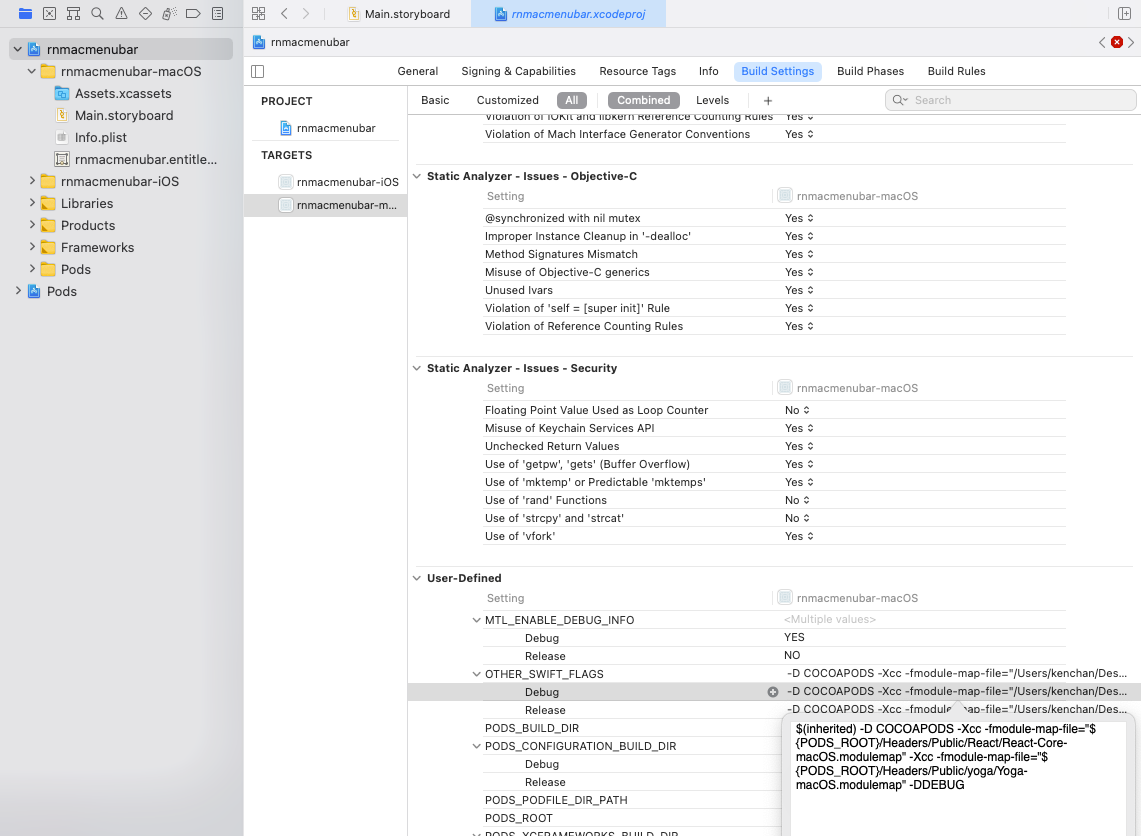Open the Build Phases tab
Image resolution: width=1141 pixels, height=836 pixels.
[x=870, y=71]
